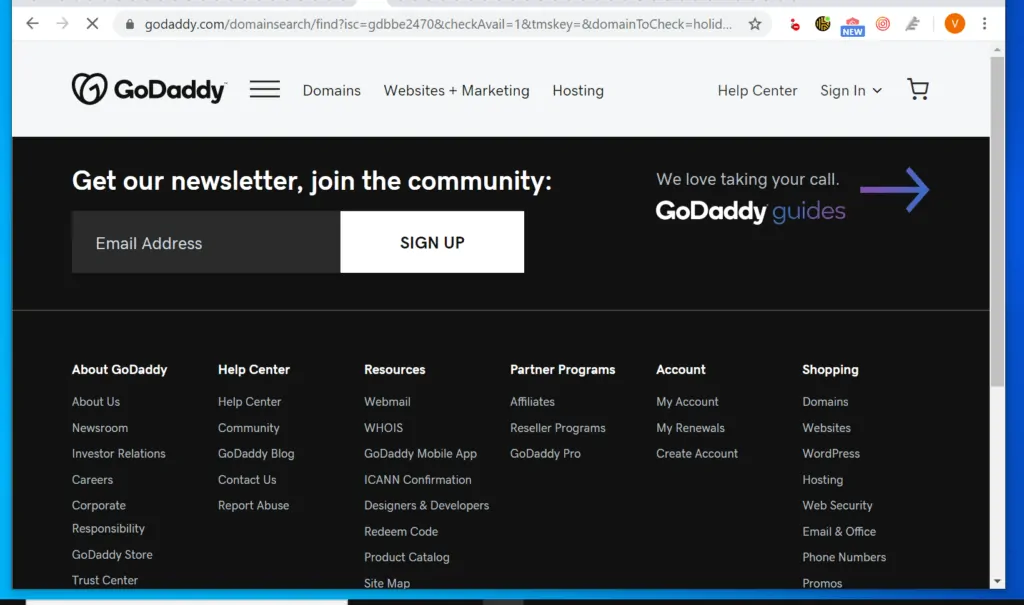Click the padlock site info icon
This screenshot has height=605, width=1024.
[130, 24]
